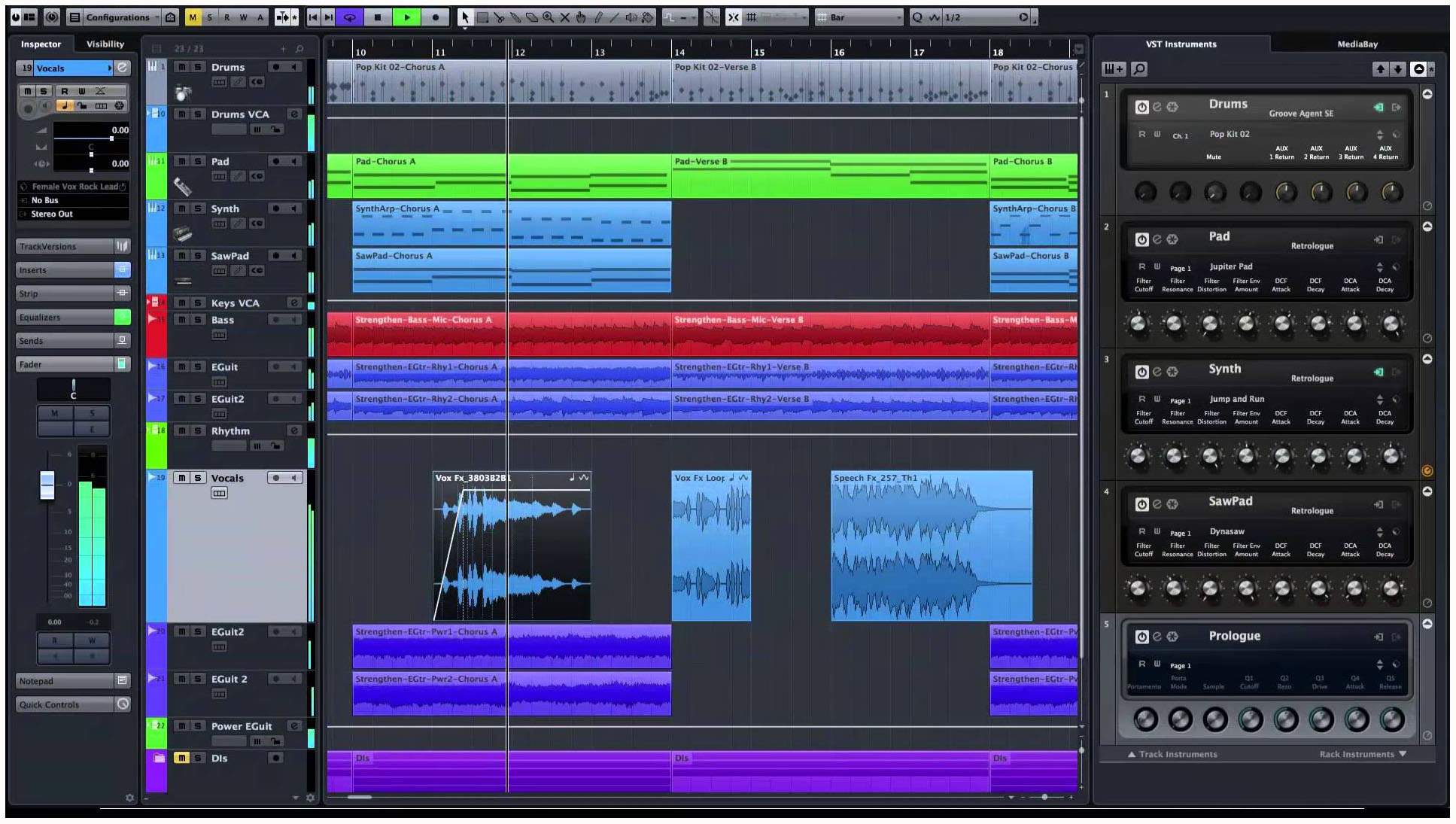Activate the Pad instrument power button
Screen dimensions: 1456x824
[1141, 239]
